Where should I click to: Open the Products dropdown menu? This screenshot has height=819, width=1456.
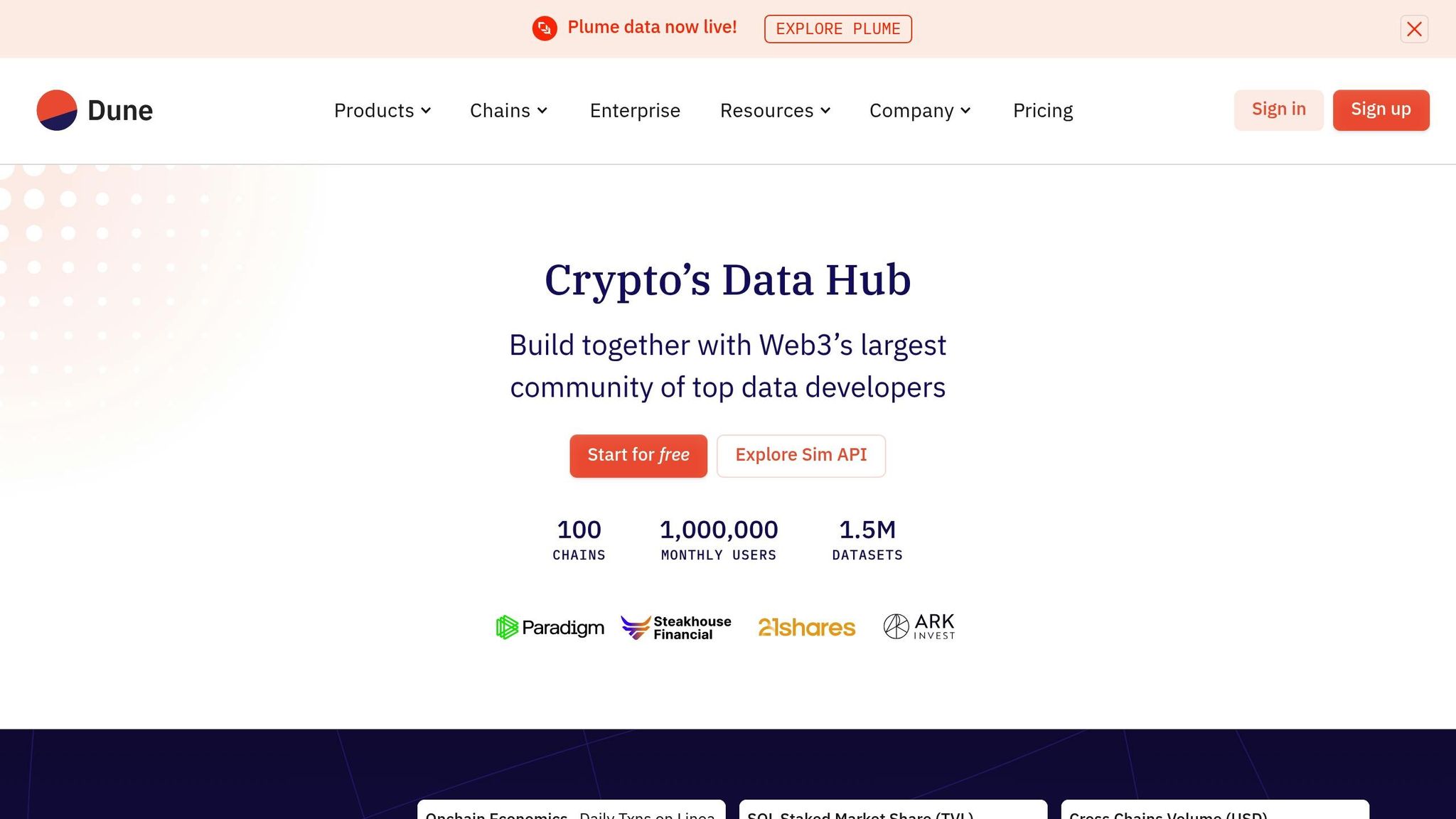coord(382,111)
